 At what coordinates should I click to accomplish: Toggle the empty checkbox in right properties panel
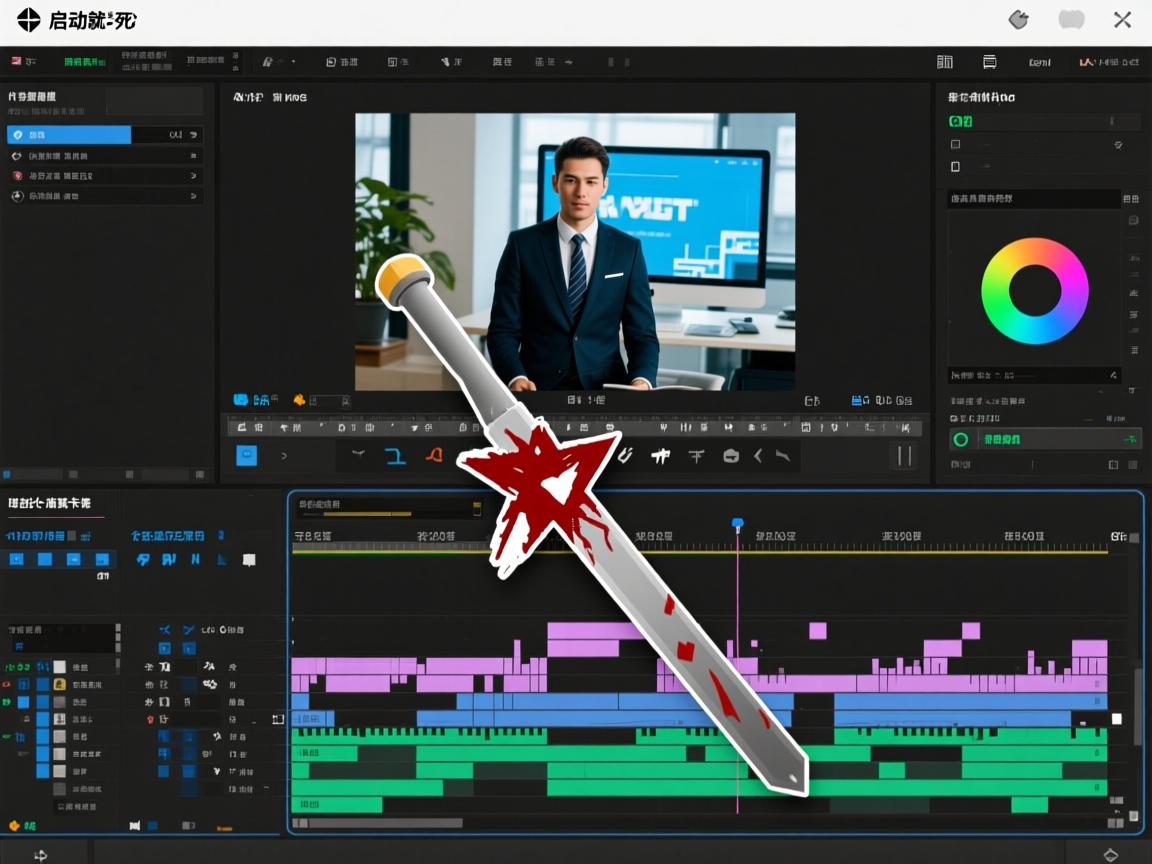[x=955, y=166]
